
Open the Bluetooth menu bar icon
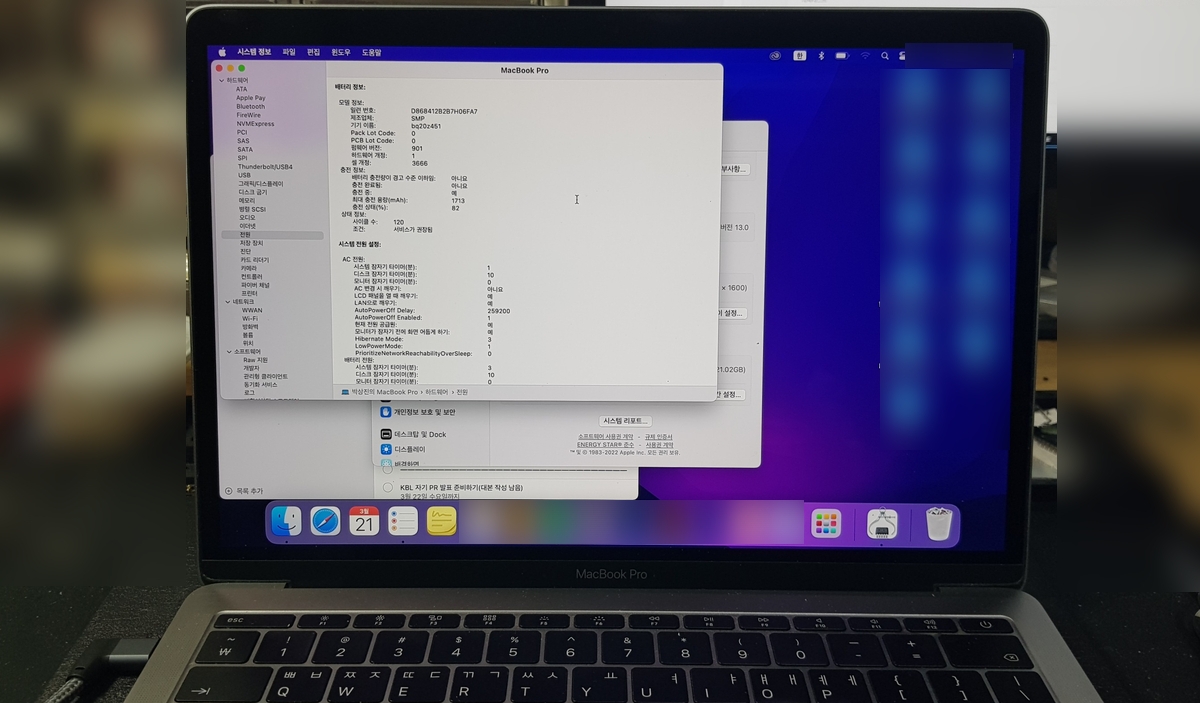click(x=821, y=55)
